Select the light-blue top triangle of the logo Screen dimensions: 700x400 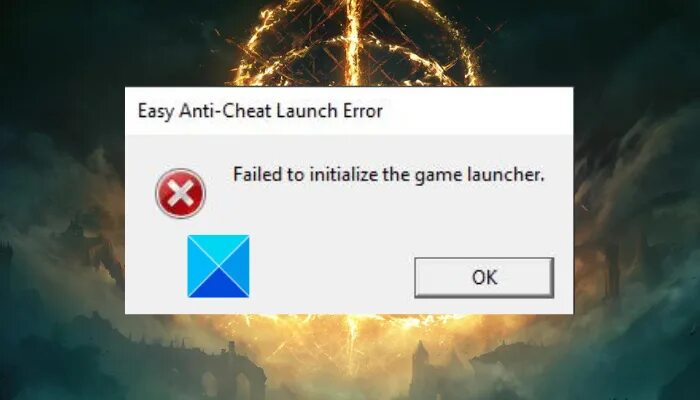point(218,248)
